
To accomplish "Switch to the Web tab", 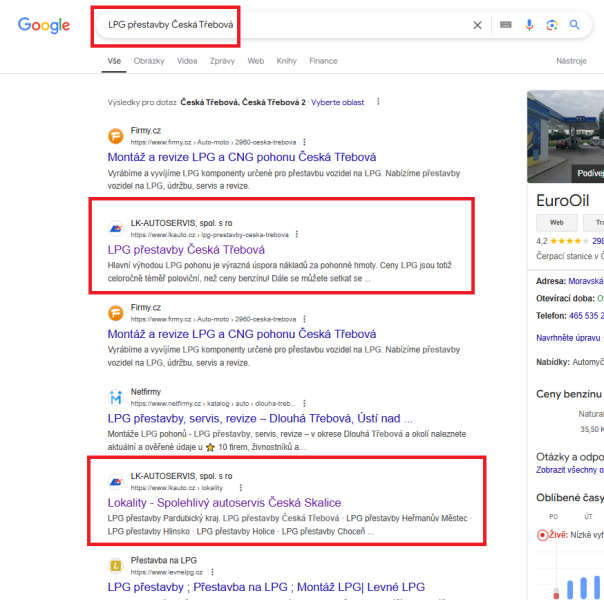I will point(255,61).
